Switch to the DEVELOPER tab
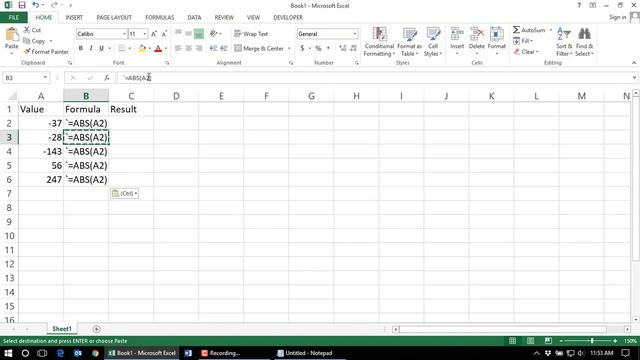The height and width of the screenshot is (360, 640). point(288,18)
